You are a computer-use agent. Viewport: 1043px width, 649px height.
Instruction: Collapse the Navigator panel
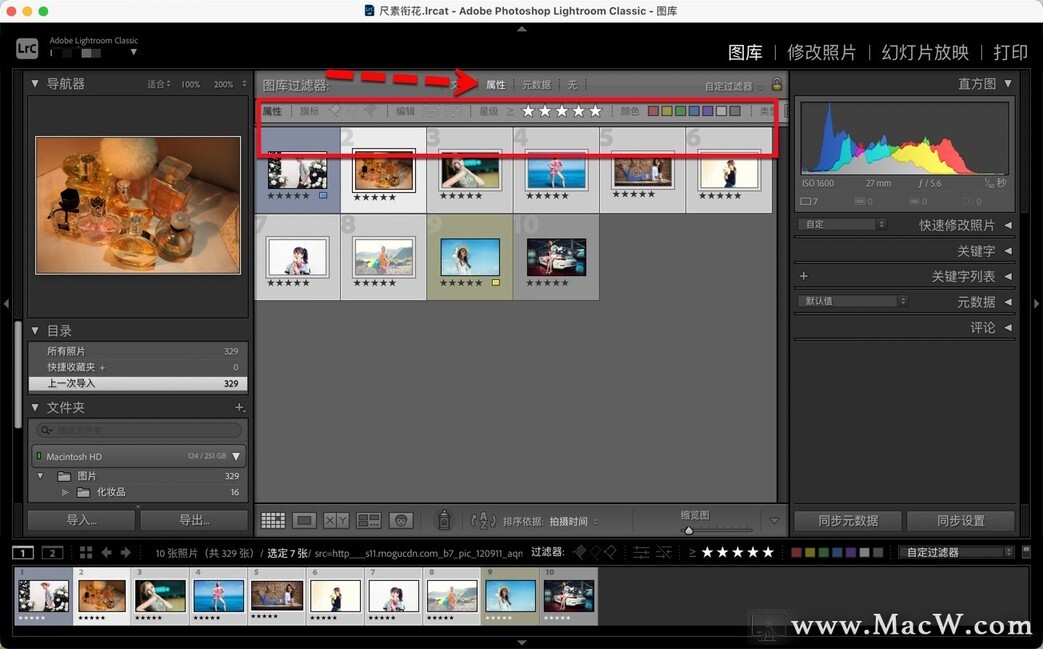[36, 84]
